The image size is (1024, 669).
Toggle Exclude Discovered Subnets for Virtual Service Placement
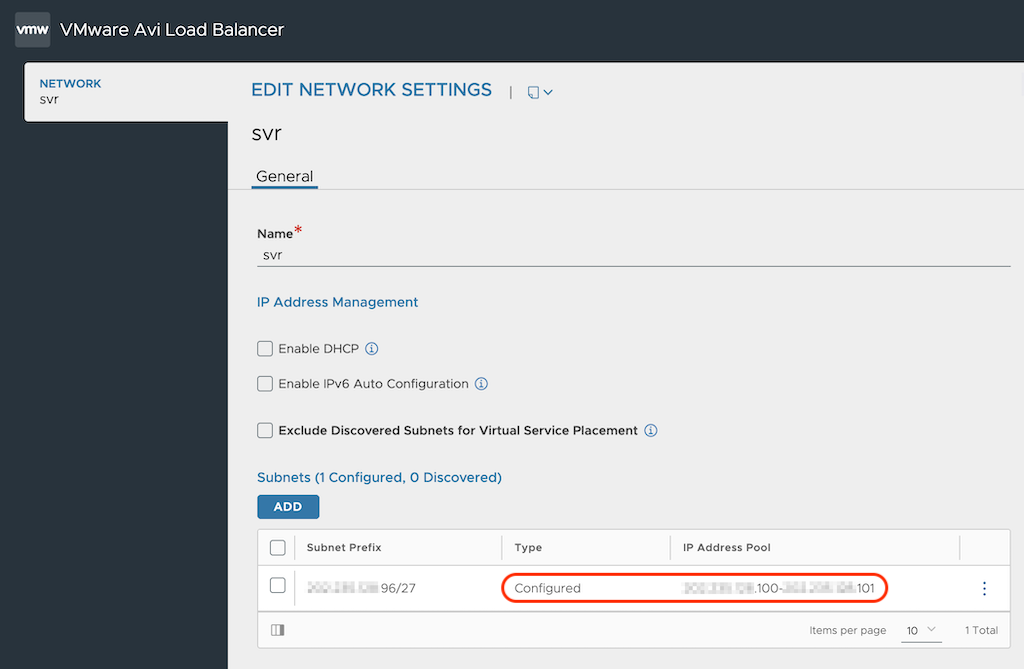pos(265,431)
